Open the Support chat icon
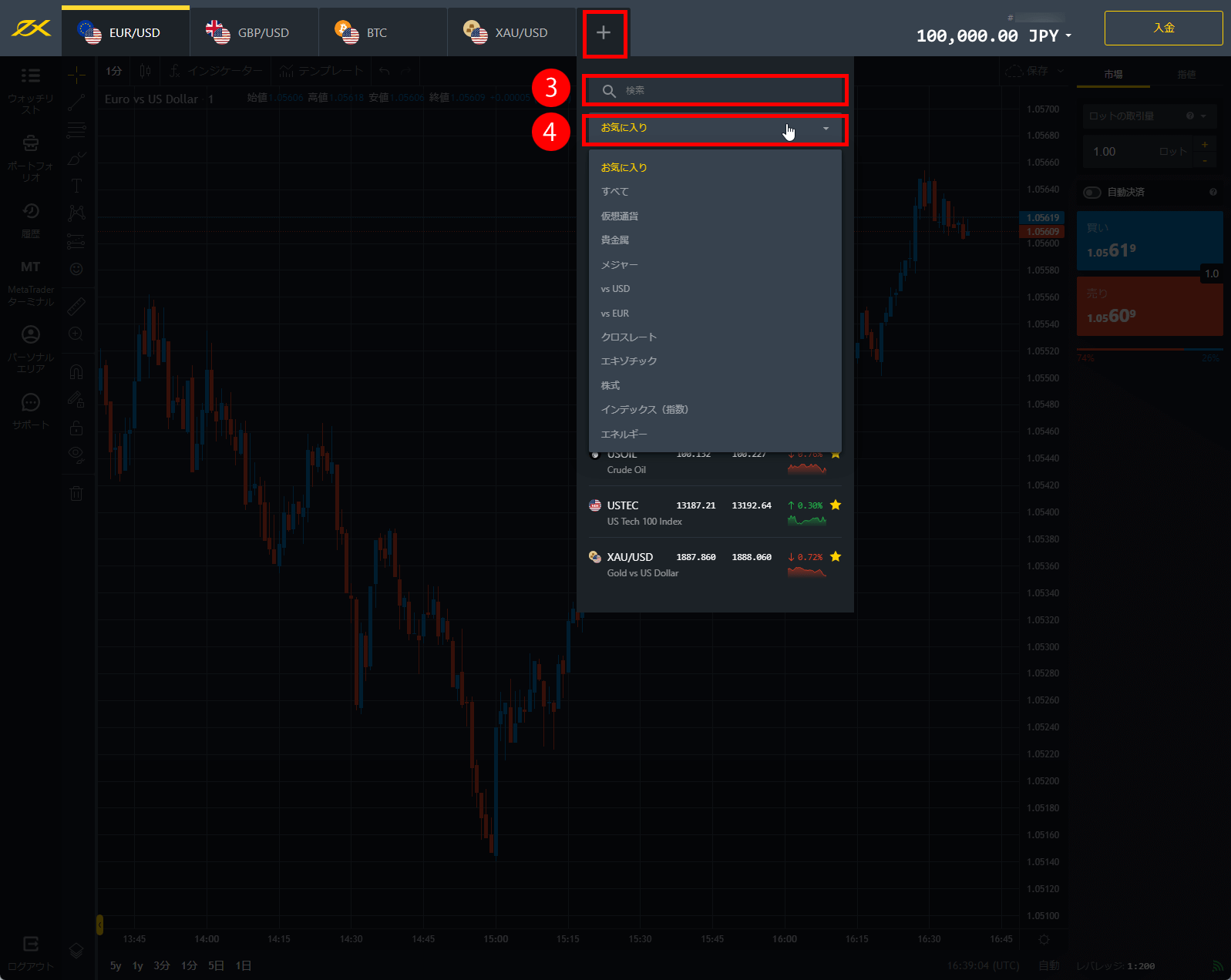The image size is (1231, 980). 31,403
